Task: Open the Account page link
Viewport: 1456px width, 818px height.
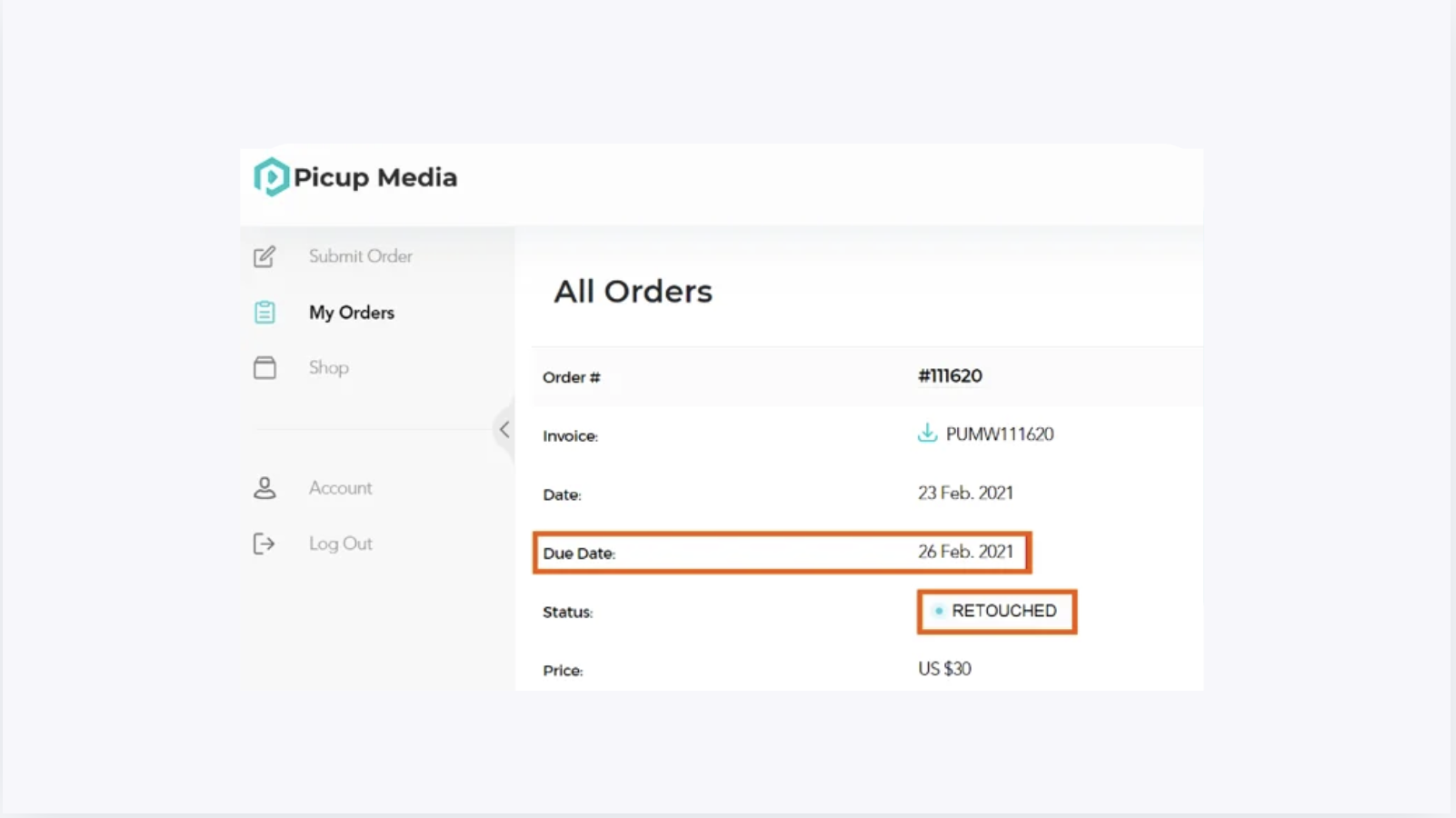Action: [340, 488]
